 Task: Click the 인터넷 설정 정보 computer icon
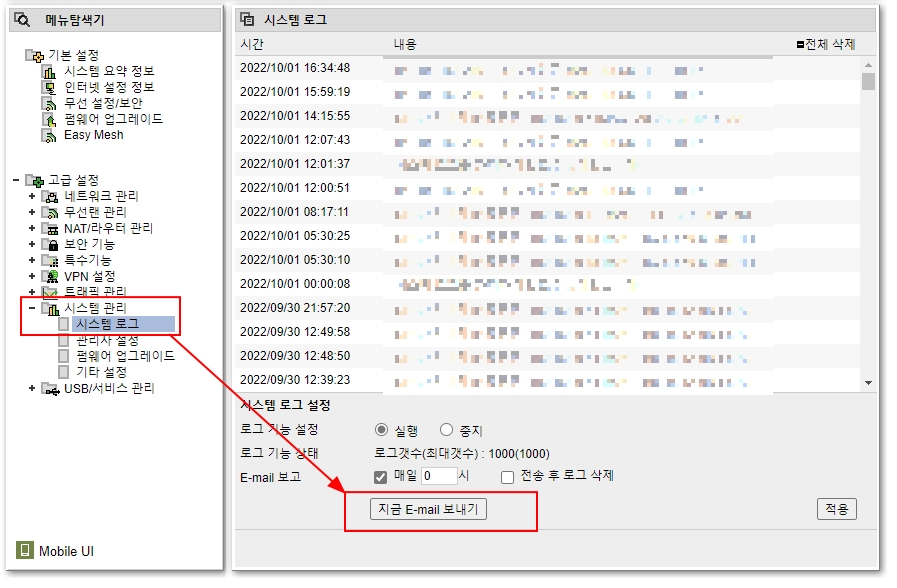point(50,88)
